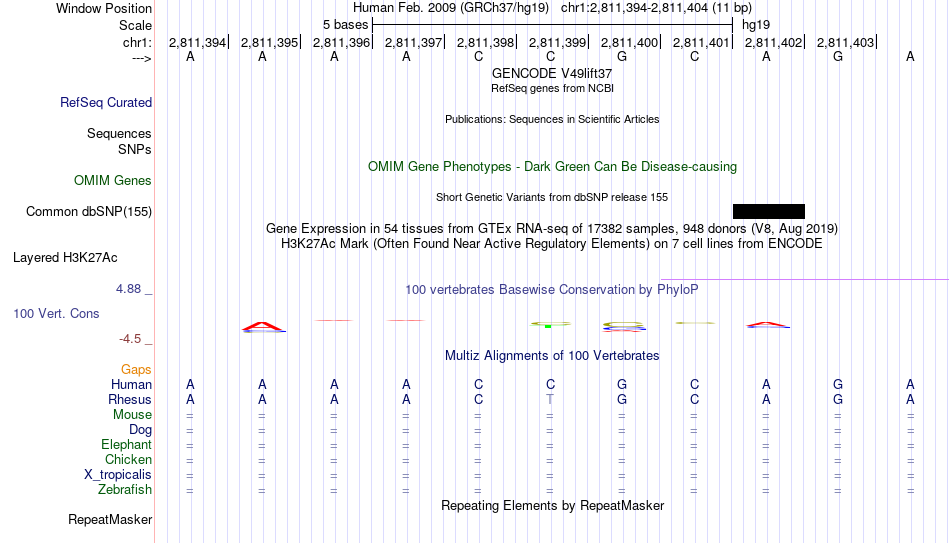Select the Layered H3K27Ac track label
950x543 pixels.
tap(65, 258)
